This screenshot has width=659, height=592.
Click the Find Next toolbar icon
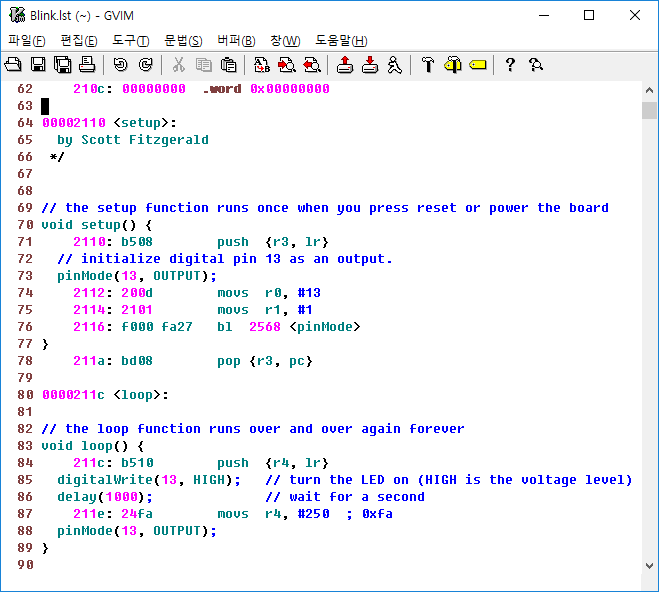286,65
